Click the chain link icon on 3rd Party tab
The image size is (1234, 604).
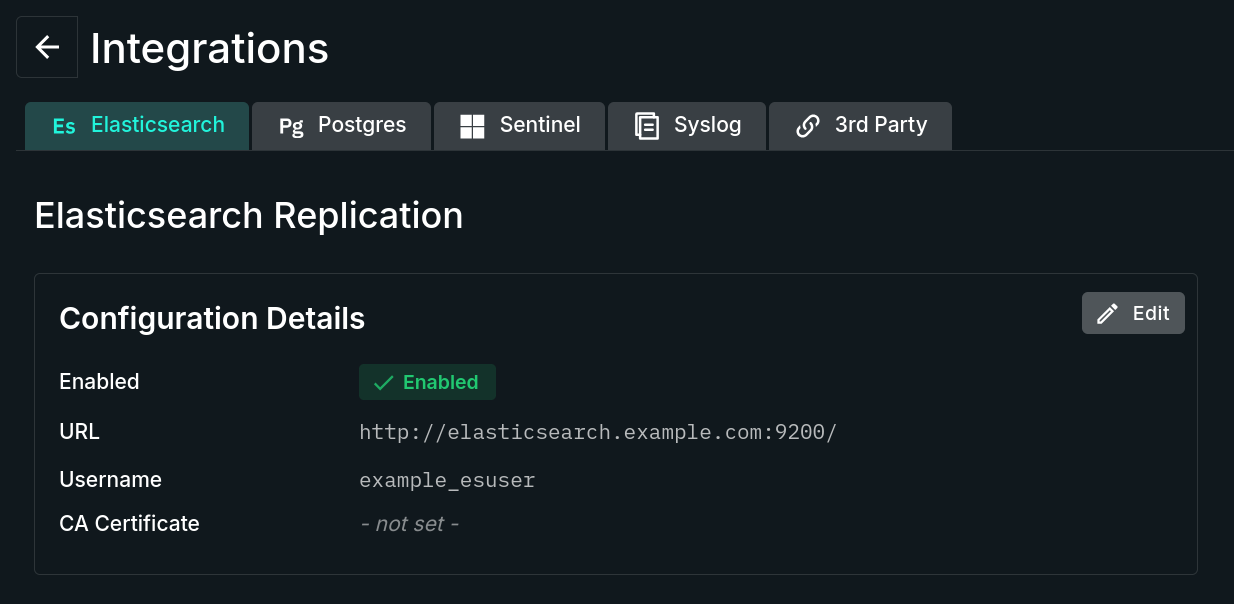pyautogui.click(x=807, y=125)
